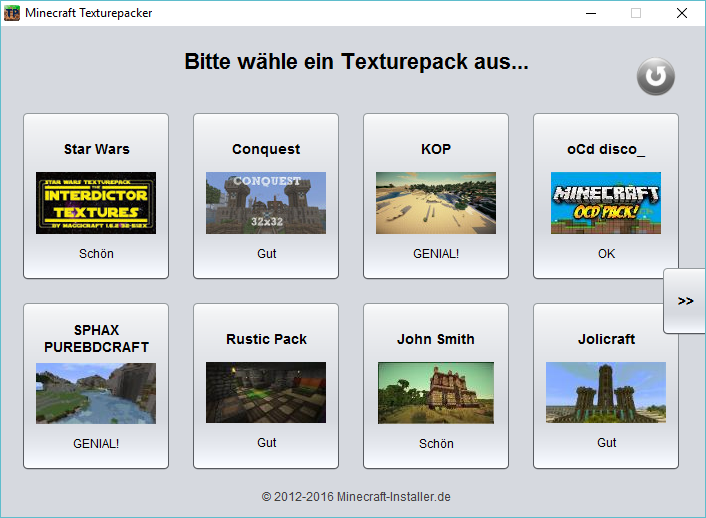Screen dimensions: 706x518
Task: Click the "John Smith" title text
Action: pos(436,339)
